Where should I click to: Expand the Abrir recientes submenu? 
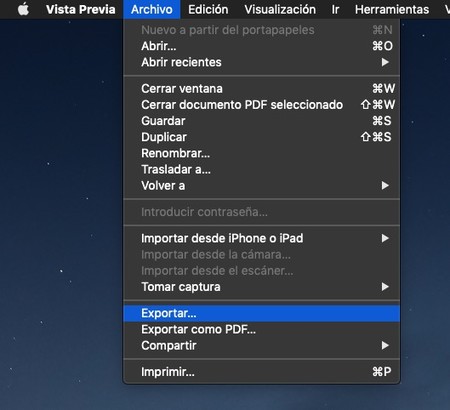click(262, 62)
